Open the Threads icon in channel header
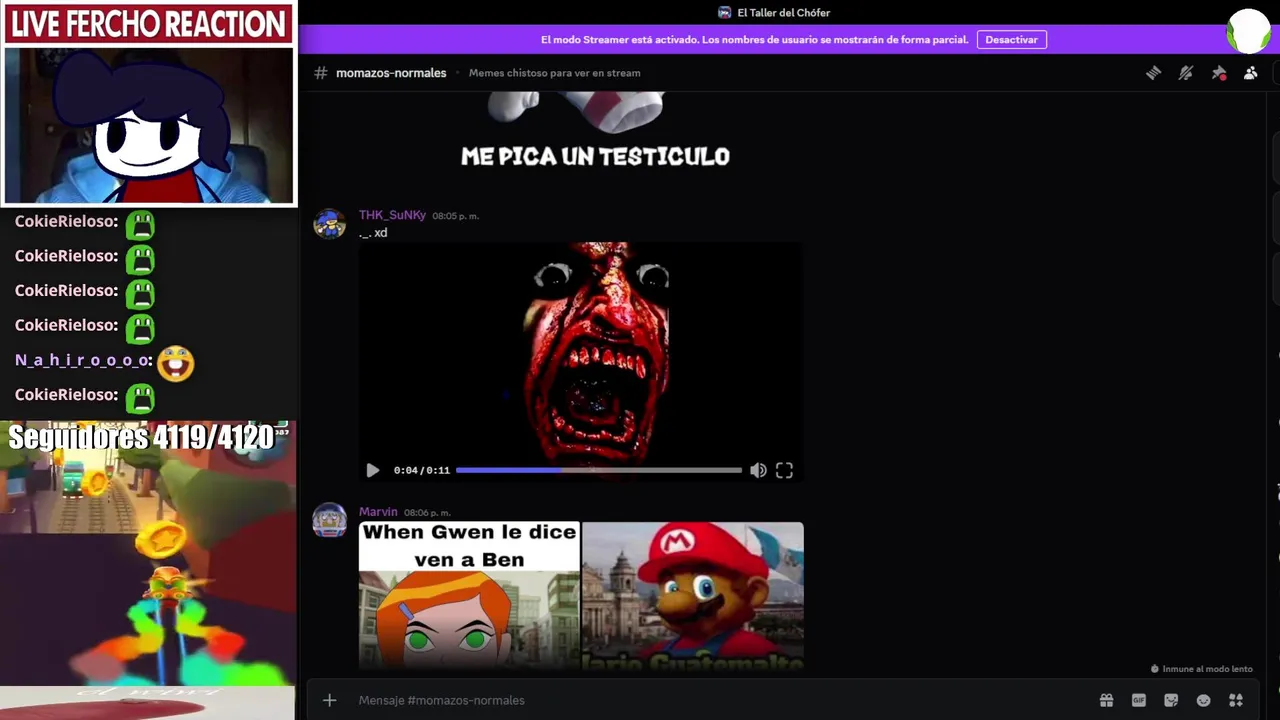The height and width of the screenshot is (720, 1280). pos(1153,73)
